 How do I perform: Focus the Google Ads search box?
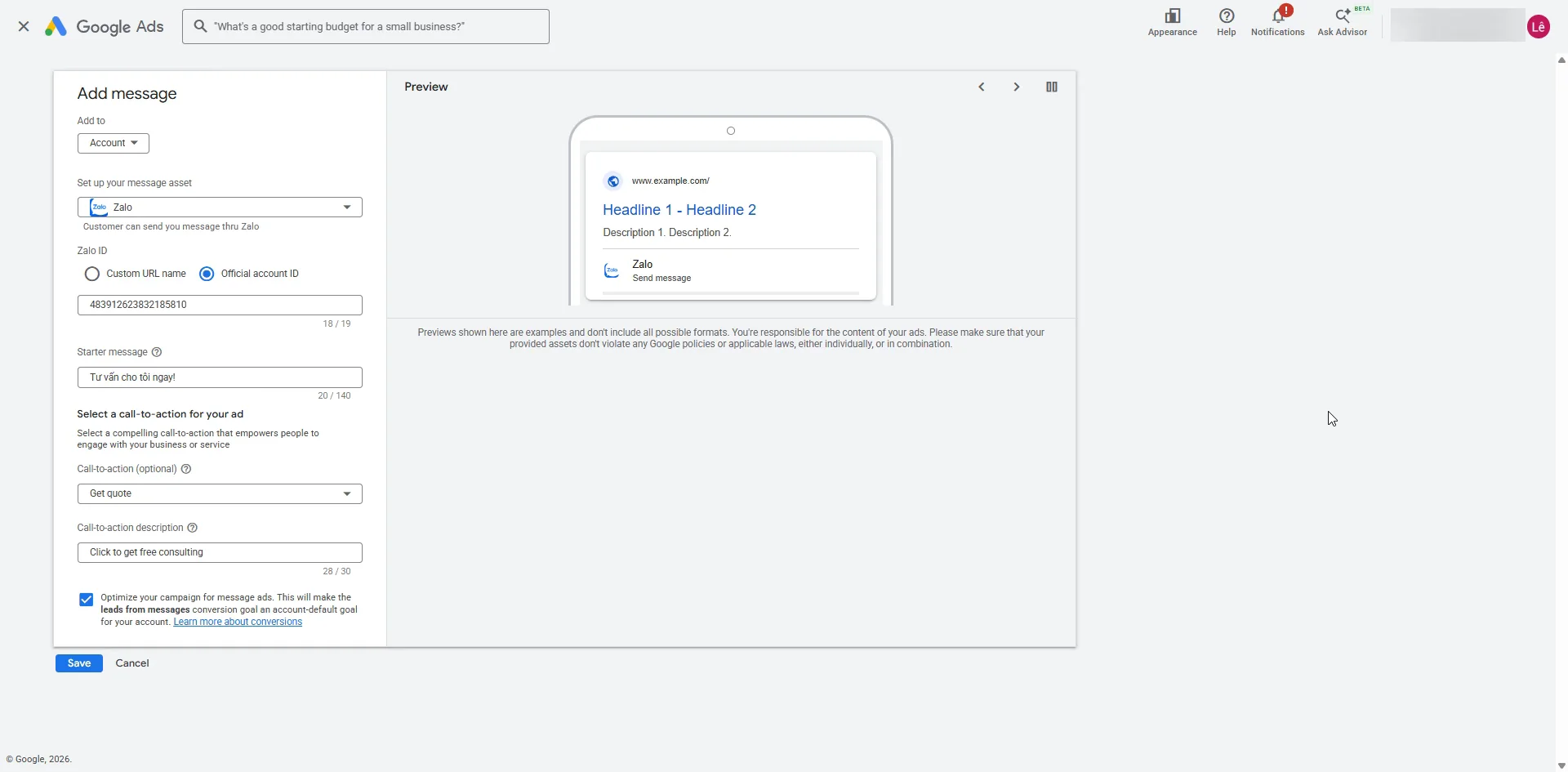(366, 26)
